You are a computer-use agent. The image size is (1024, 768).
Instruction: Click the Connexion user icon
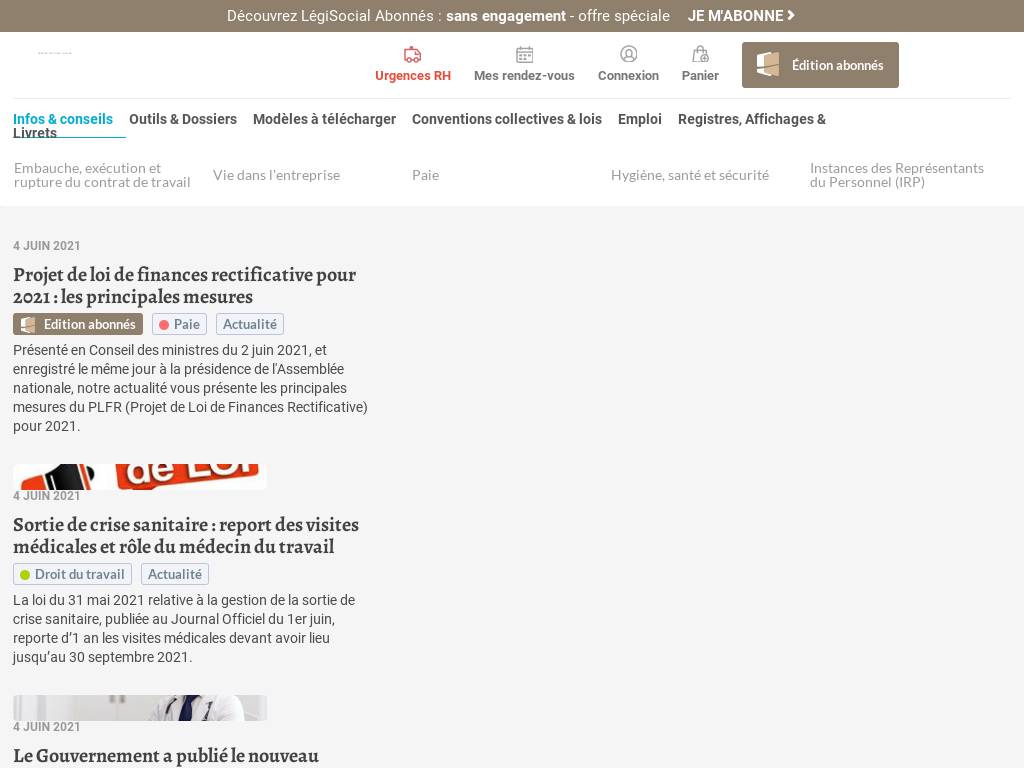628,54
